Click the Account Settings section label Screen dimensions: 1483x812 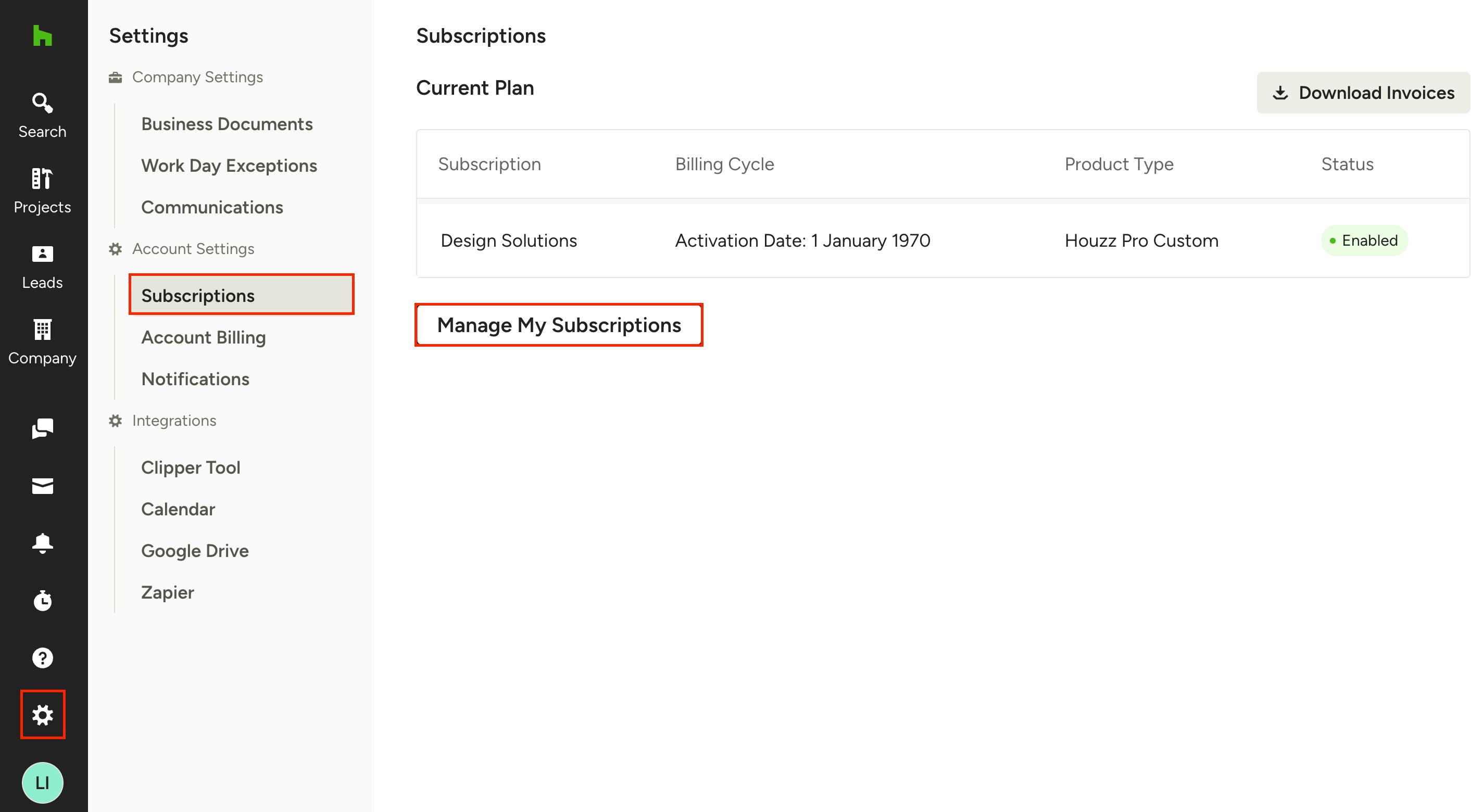[x=193, y=249]
